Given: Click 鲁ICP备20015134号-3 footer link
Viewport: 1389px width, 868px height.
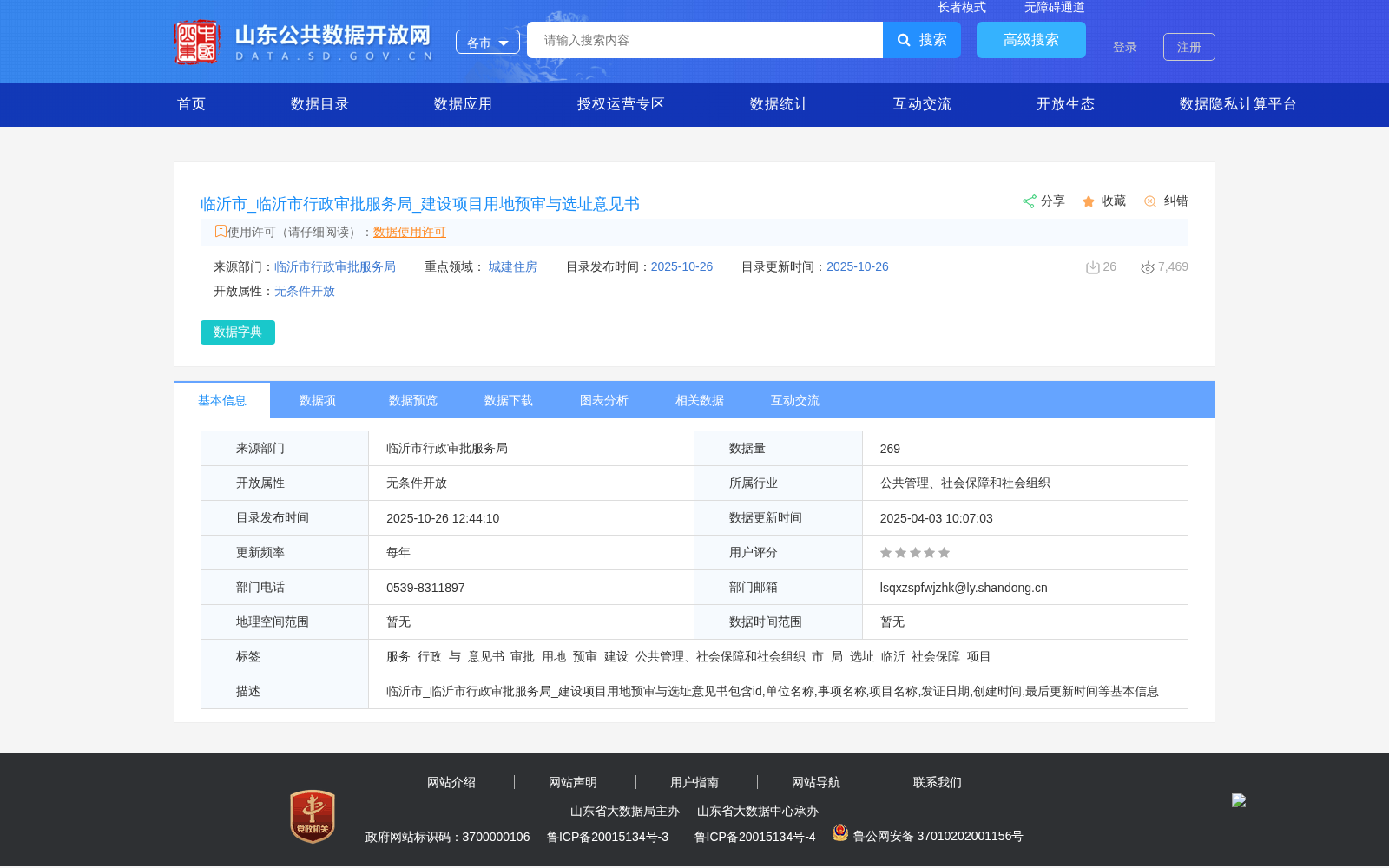Looking at the screenshot, I should pyautogui.click(x=608, y=837).
